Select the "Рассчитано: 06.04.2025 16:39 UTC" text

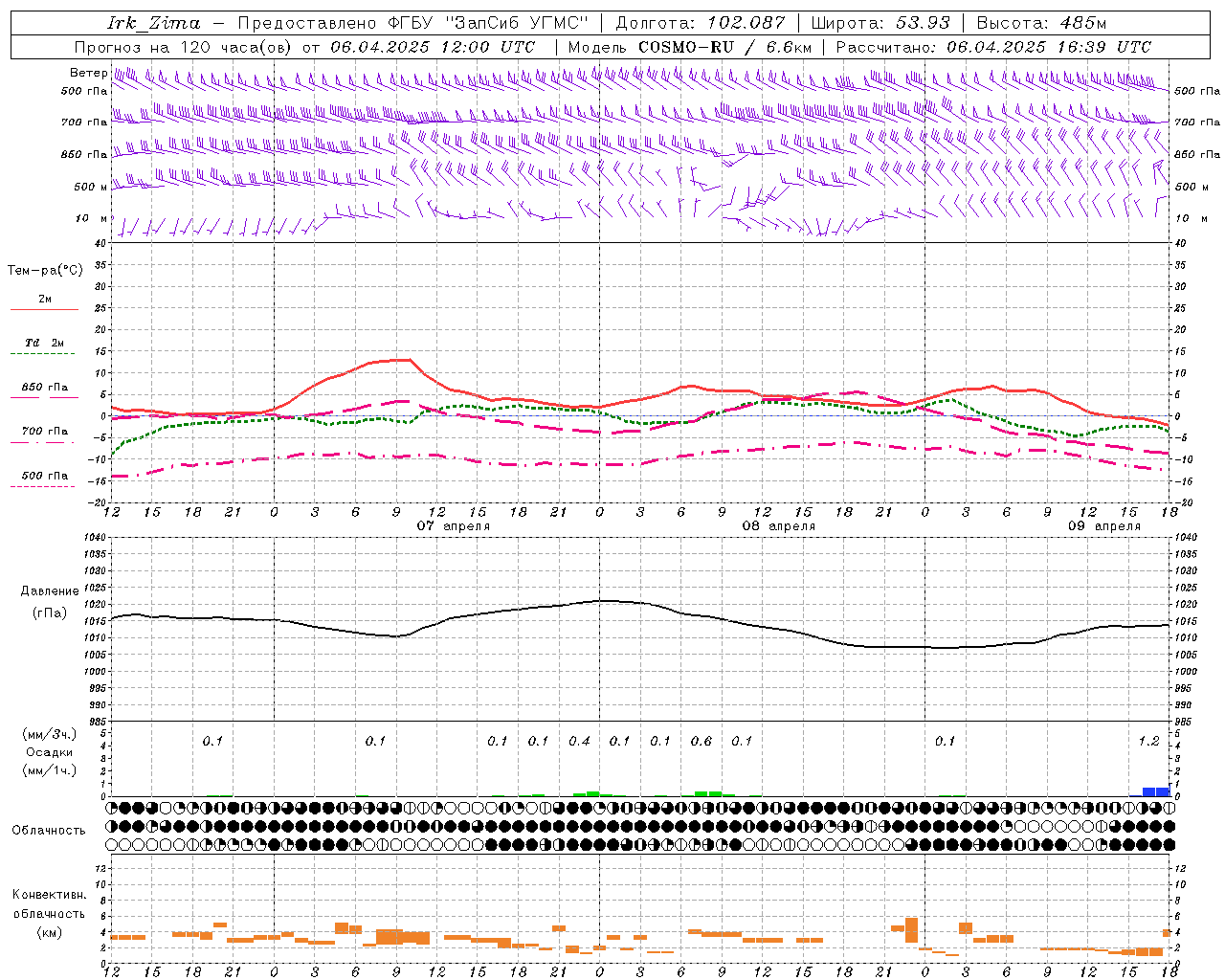coord(993,47)
